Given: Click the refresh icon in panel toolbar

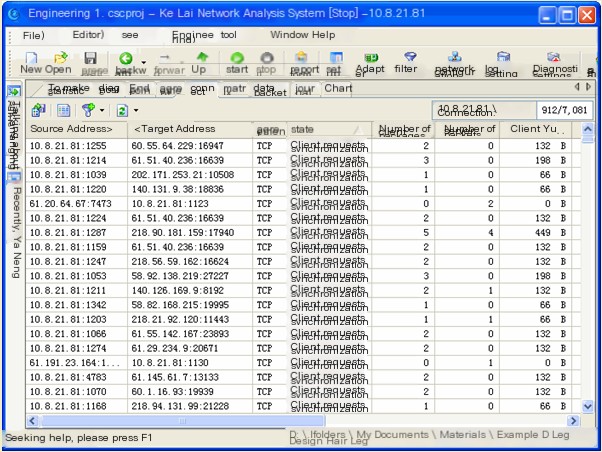Looking at the screenshot, I should 122,111.
